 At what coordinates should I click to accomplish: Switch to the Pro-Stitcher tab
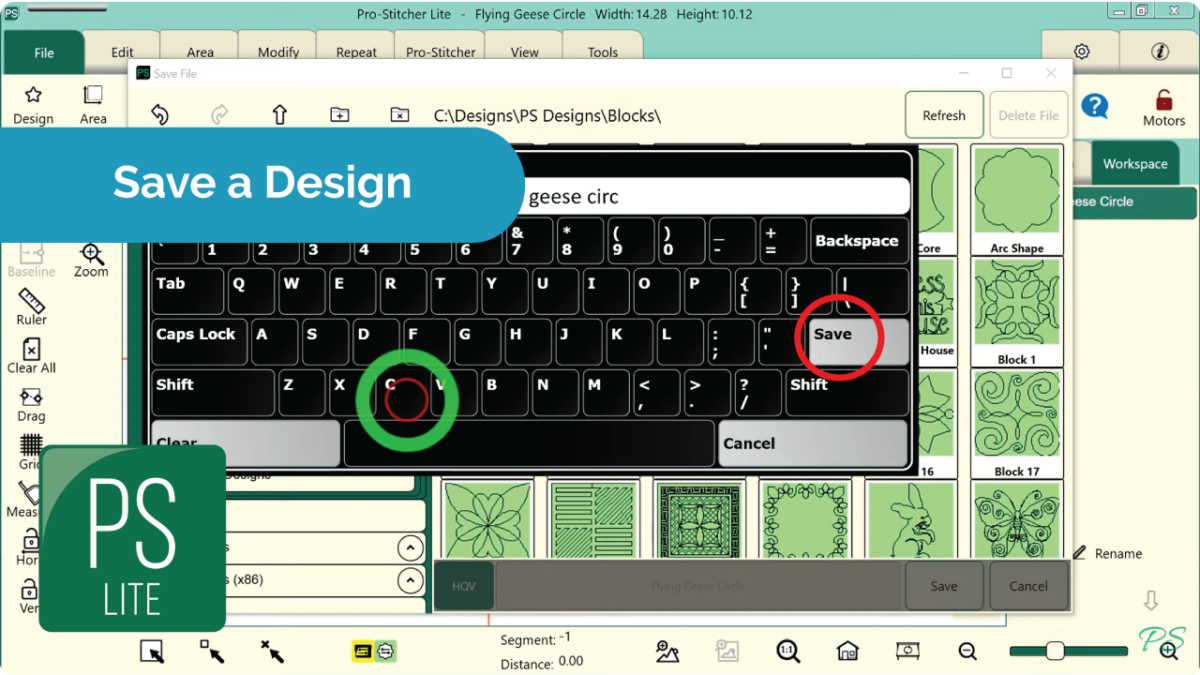441,52
